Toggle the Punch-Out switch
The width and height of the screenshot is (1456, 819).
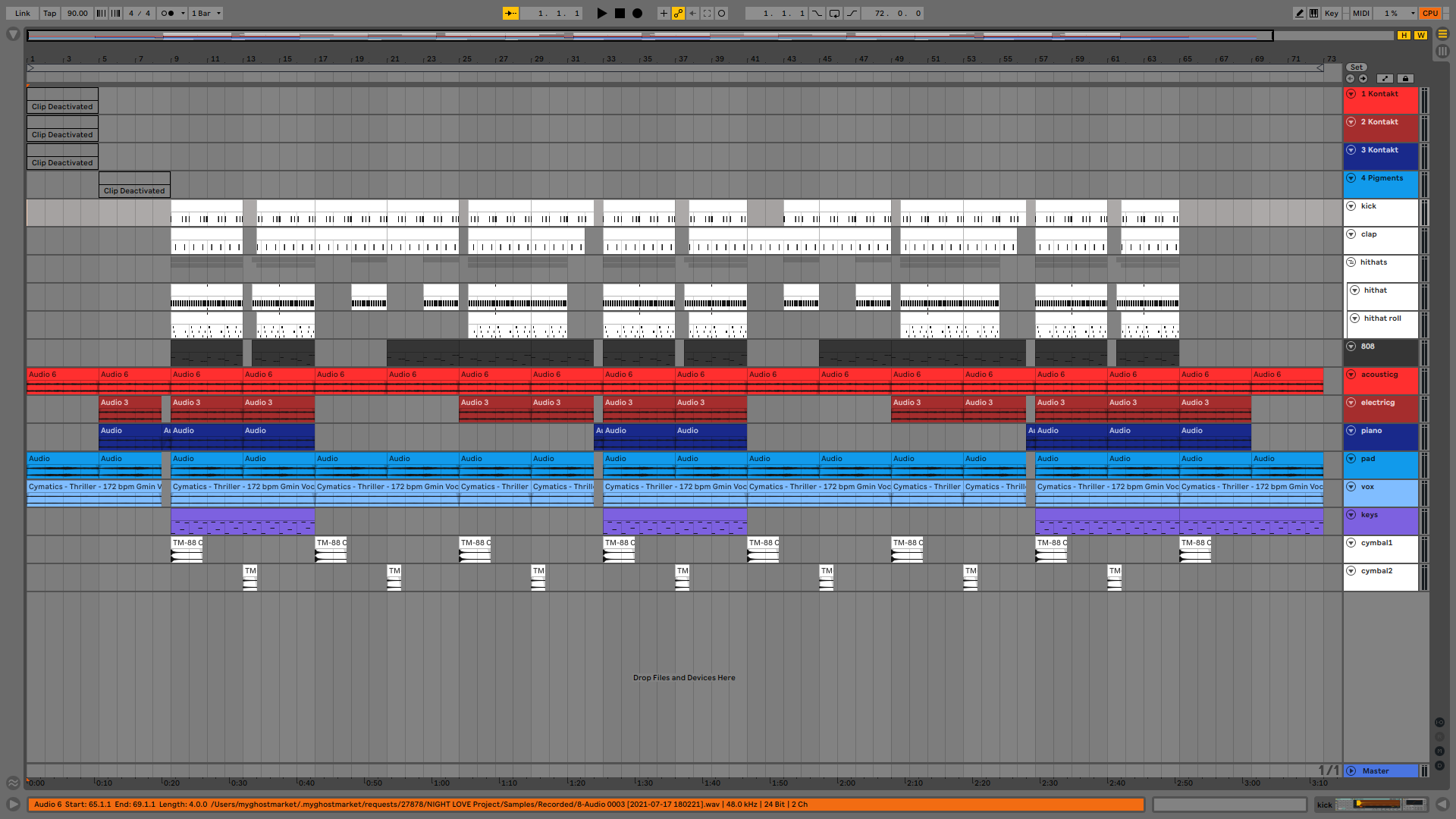click(x=852, y=13)
